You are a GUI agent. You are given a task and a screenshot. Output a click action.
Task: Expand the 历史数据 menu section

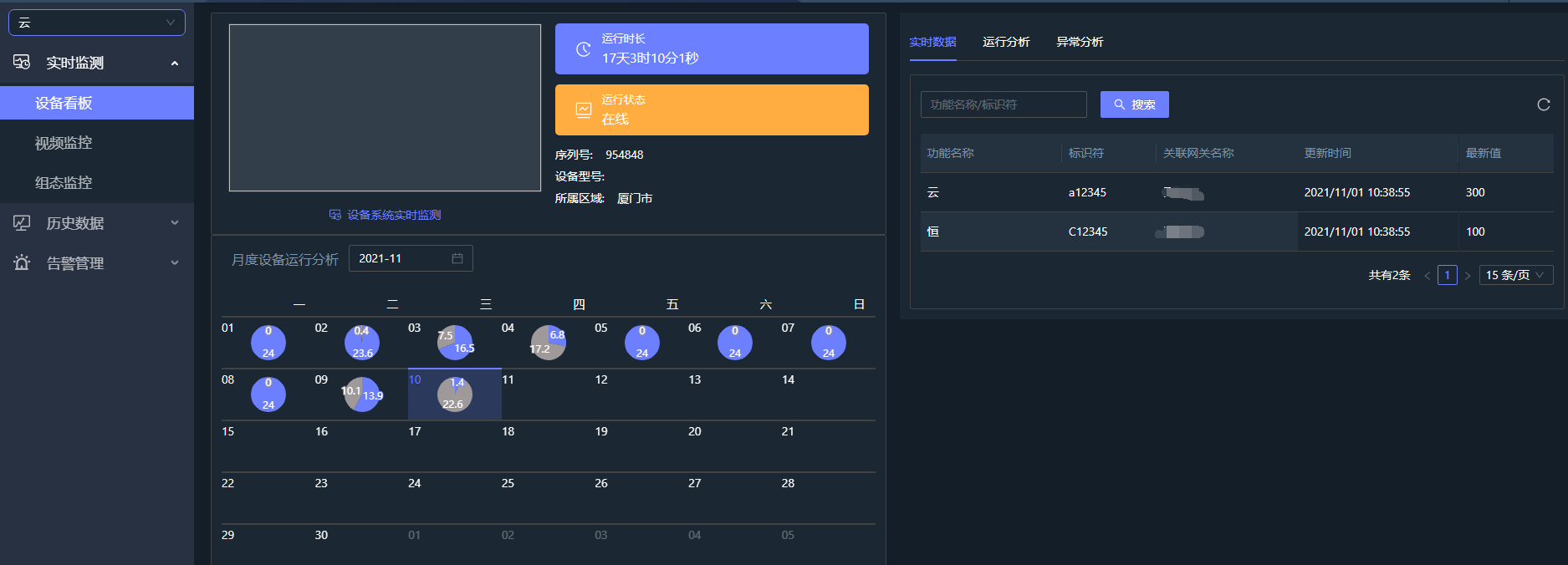pyautogui.click(x=174, y=223)
